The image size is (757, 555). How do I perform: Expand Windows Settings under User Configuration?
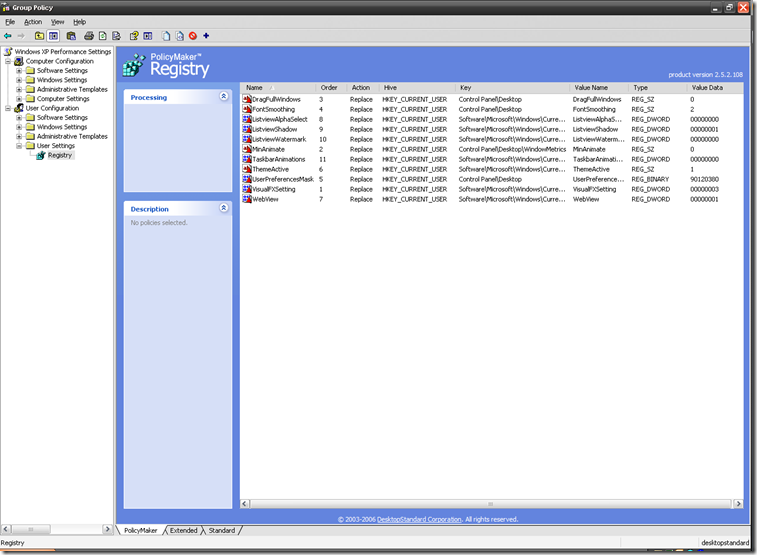[19, 127]
